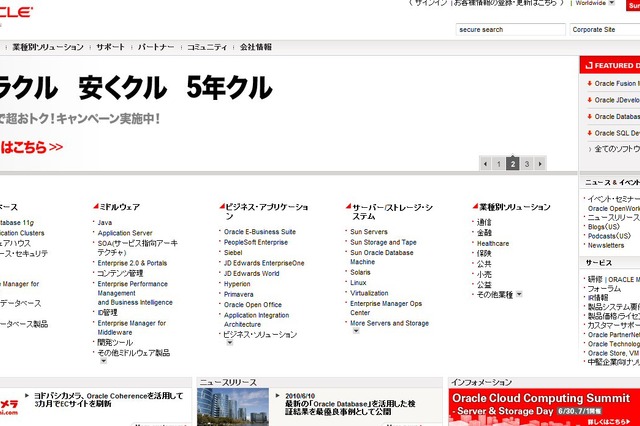Viewport: 640px width, 426px height.
Task: Open 開発ツール link
Action: coord(115,343)
